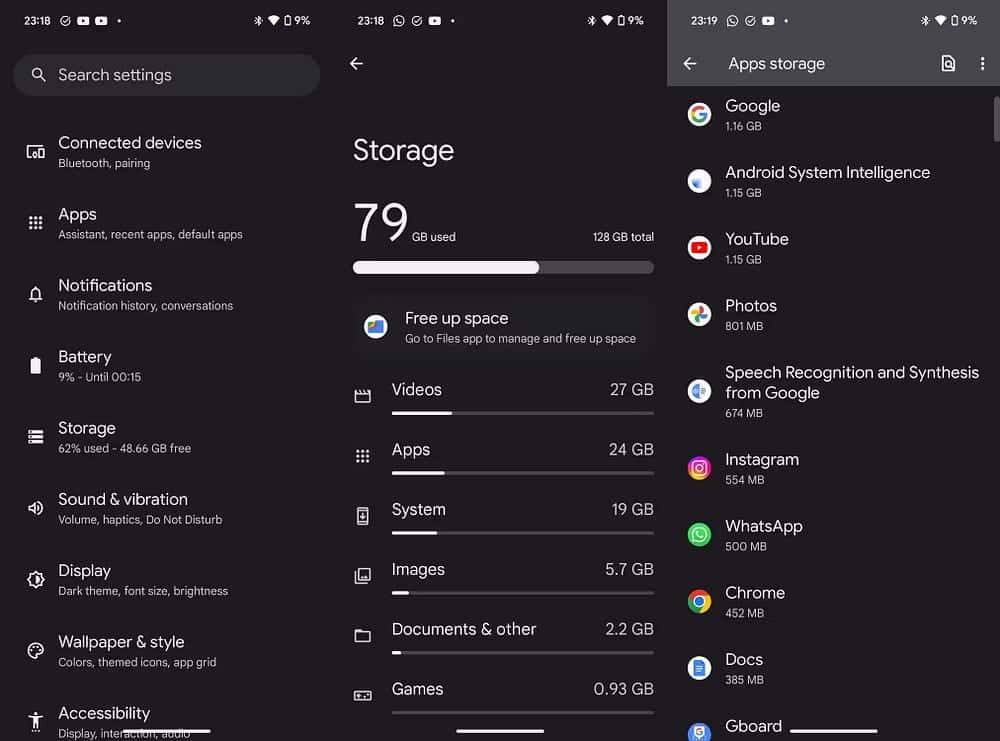1000x741 pixels.
Task: Tap the Instagram app icon
Action: pos(699,468)
